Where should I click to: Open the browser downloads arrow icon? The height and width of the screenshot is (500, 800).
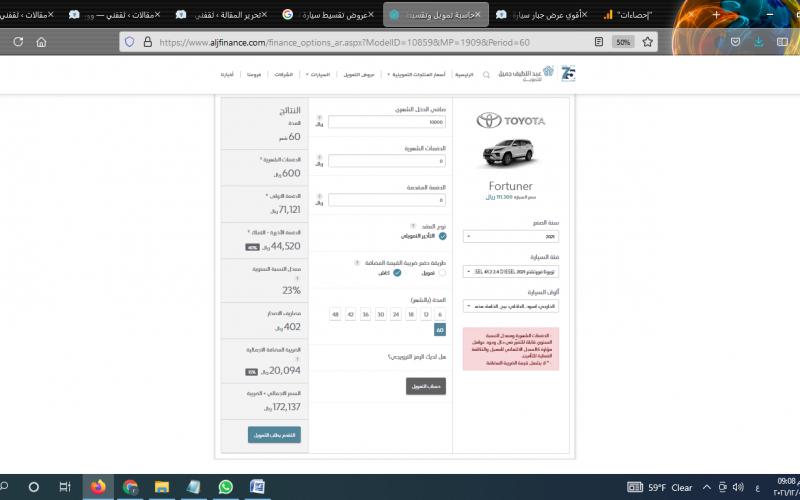click(759, 42)
